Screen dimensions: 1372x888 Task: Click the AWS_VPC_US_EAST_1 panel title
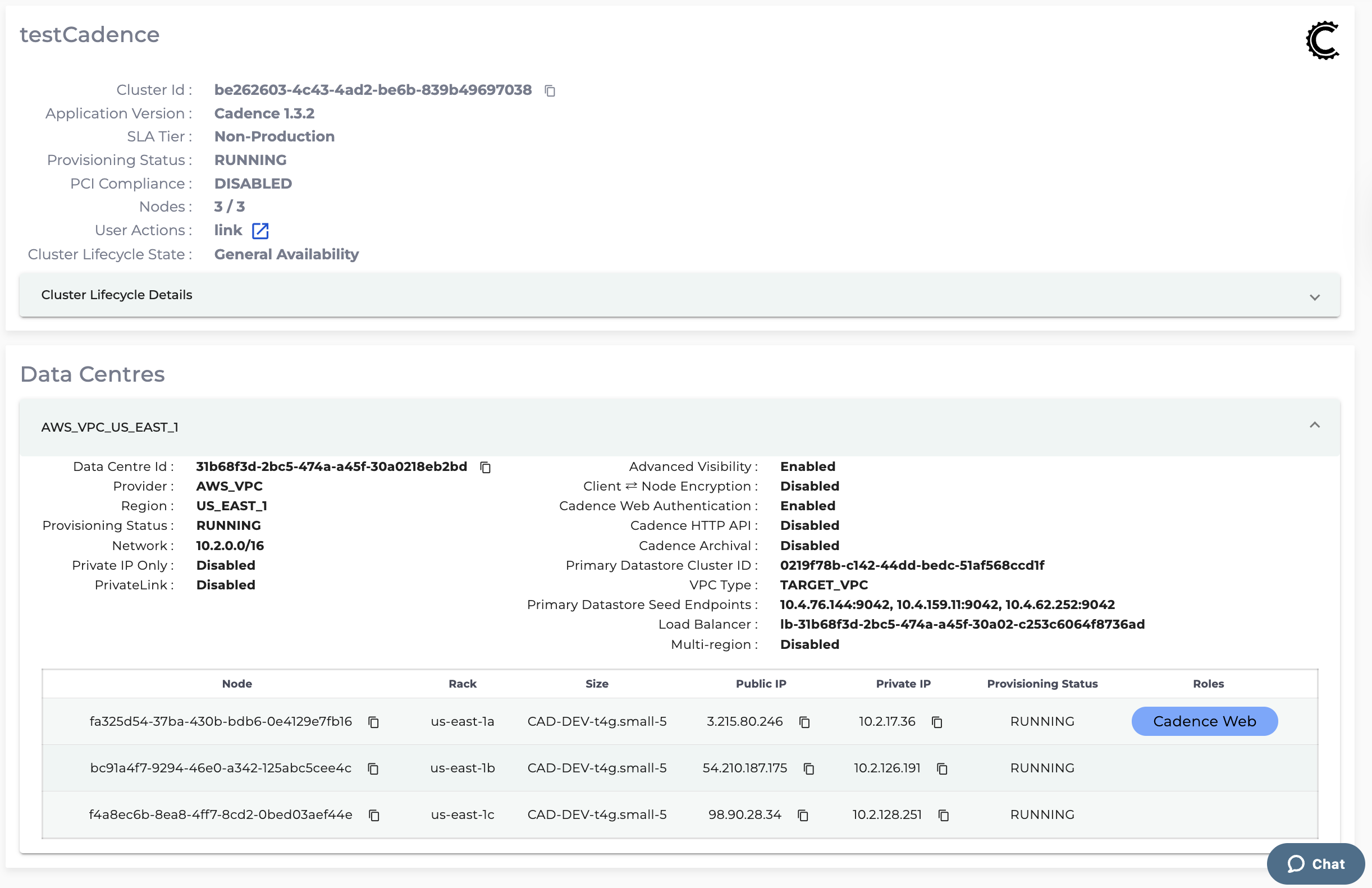click(109, 427)
